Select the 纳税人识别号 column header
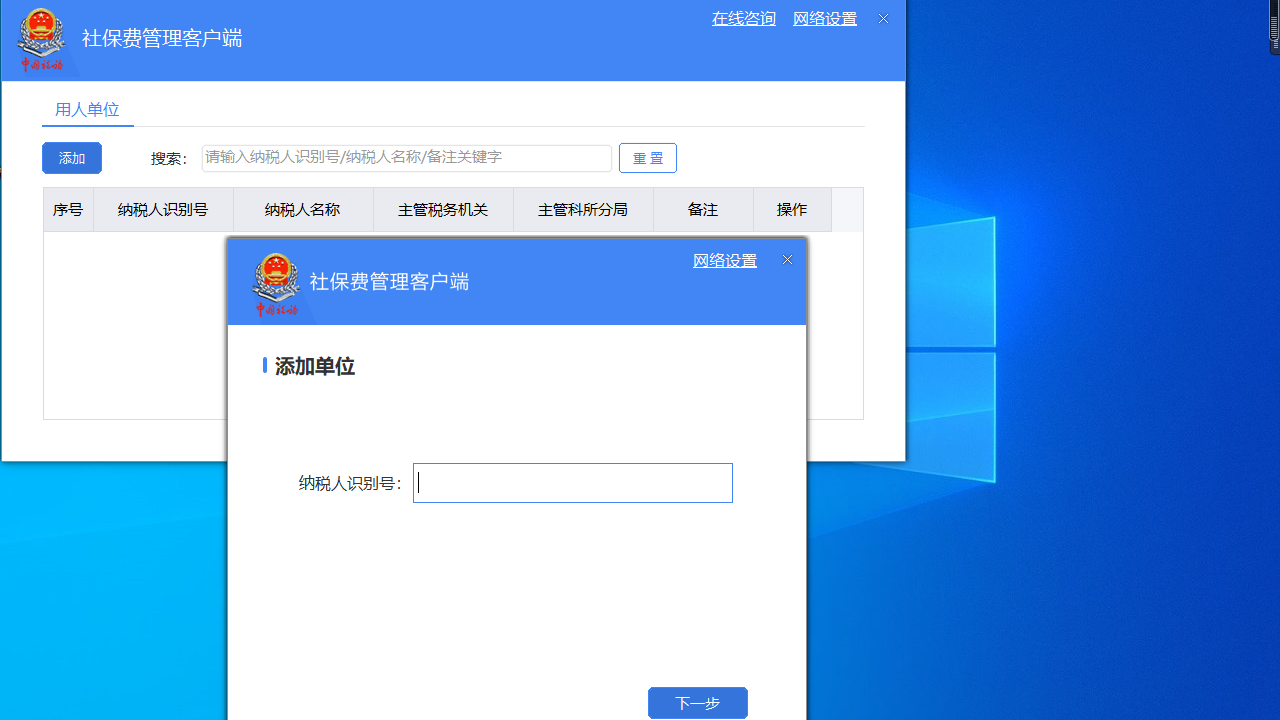 coord(163,209)
